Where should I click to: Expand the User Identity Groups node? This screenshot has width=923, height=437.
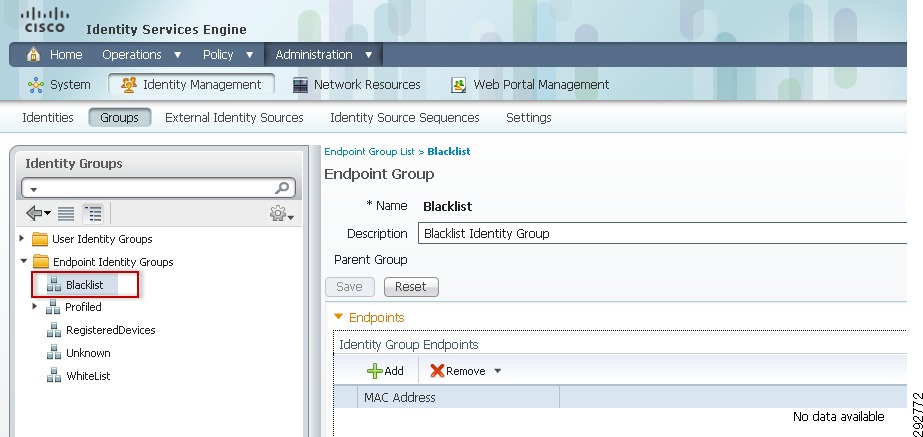tap(22, 239)
